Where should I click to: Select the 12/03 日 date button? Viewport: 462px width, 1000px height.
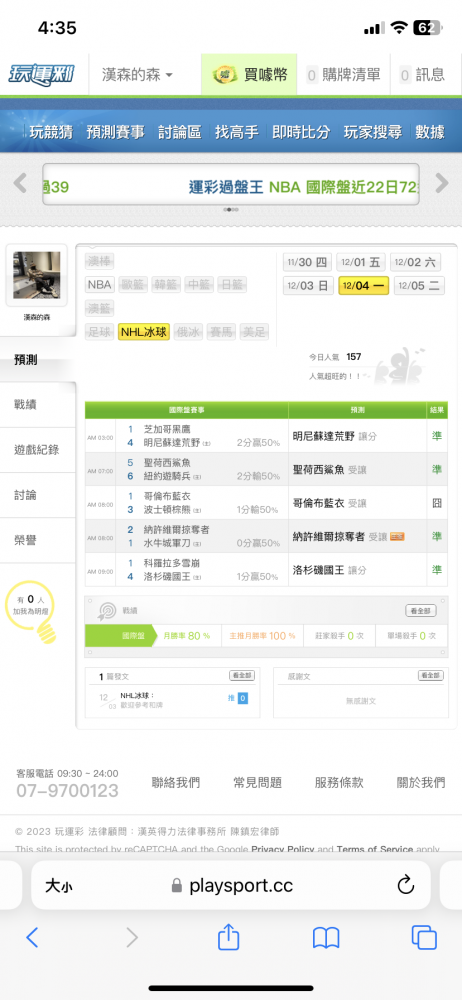coord(308,286)
